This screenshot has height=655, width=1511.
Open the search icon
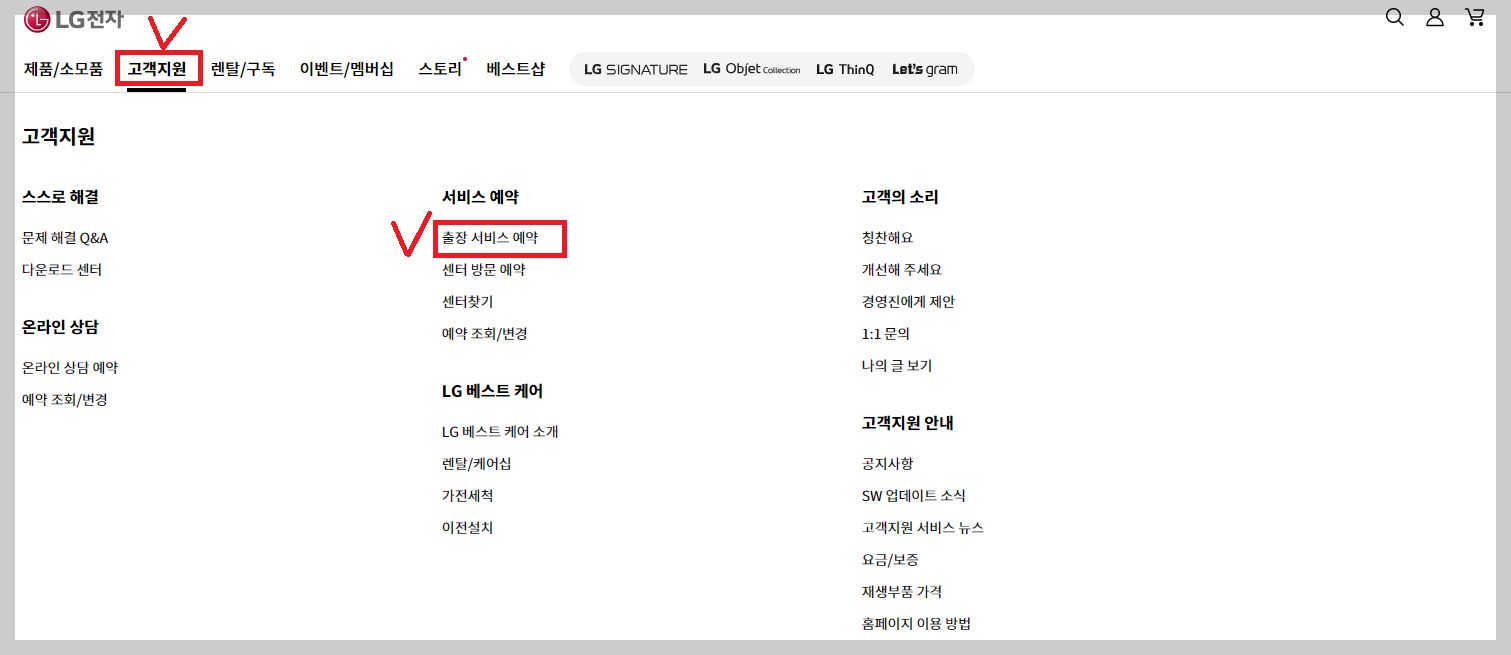1394,17
